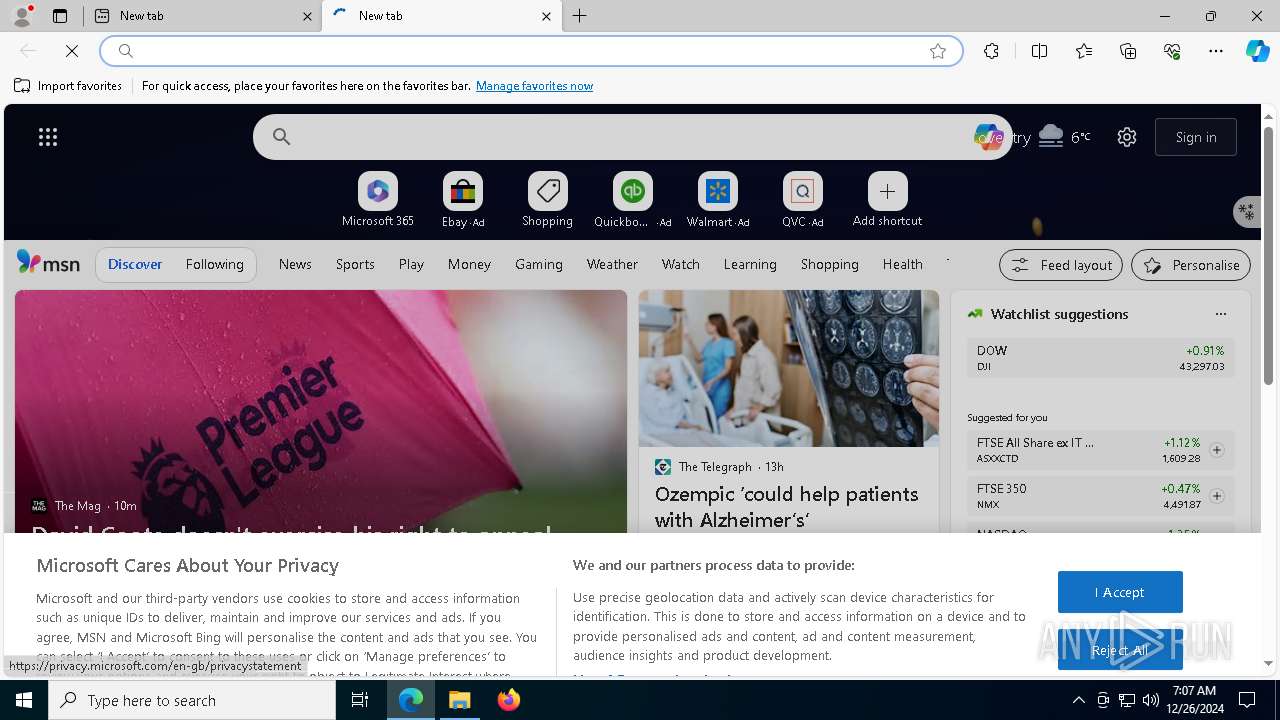Open tab actions menu icon
The width and height of the screenshot is (1280, 720).
[60, 16]
